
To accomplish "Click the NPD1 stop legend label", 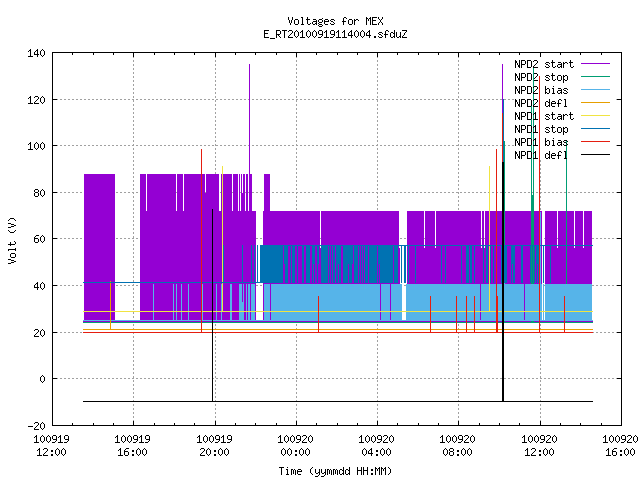I will coord(541,129).
